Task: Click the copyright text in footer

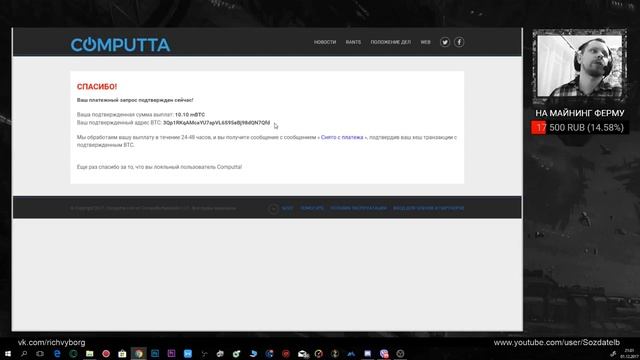Action: point(153,208)
